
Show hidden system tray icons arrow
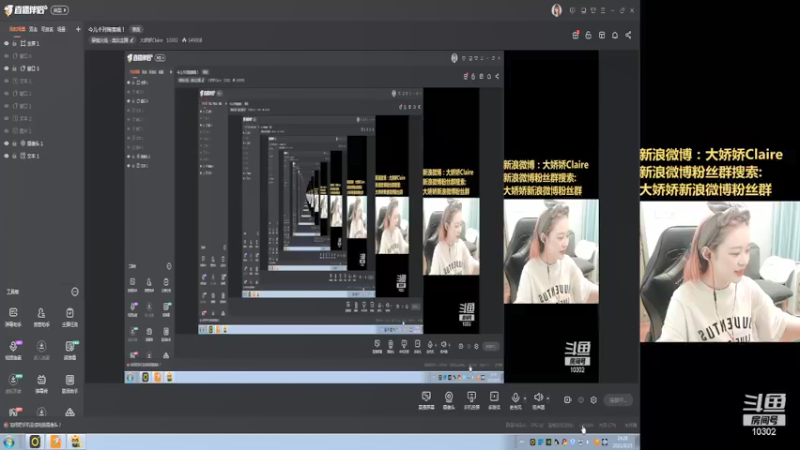pyautogui.click(x=521, y=442)
